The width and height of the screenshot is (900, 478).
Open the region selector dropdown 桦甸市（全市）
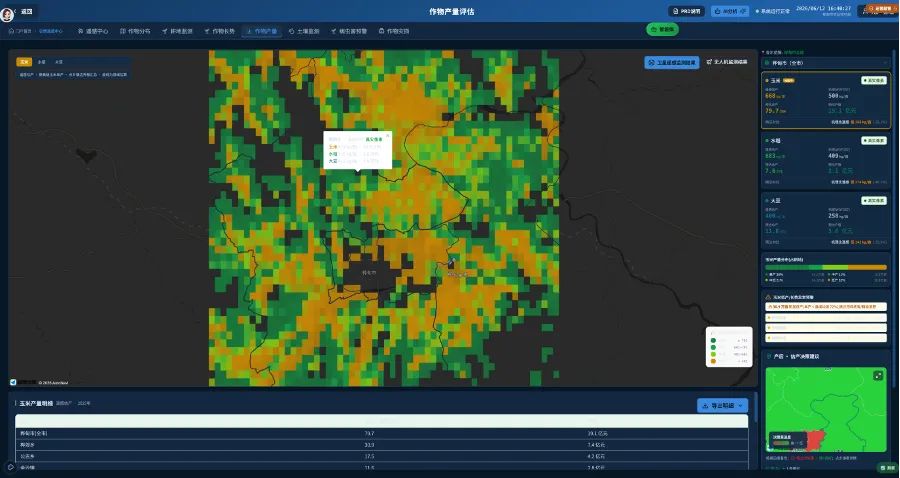(825, 63)
